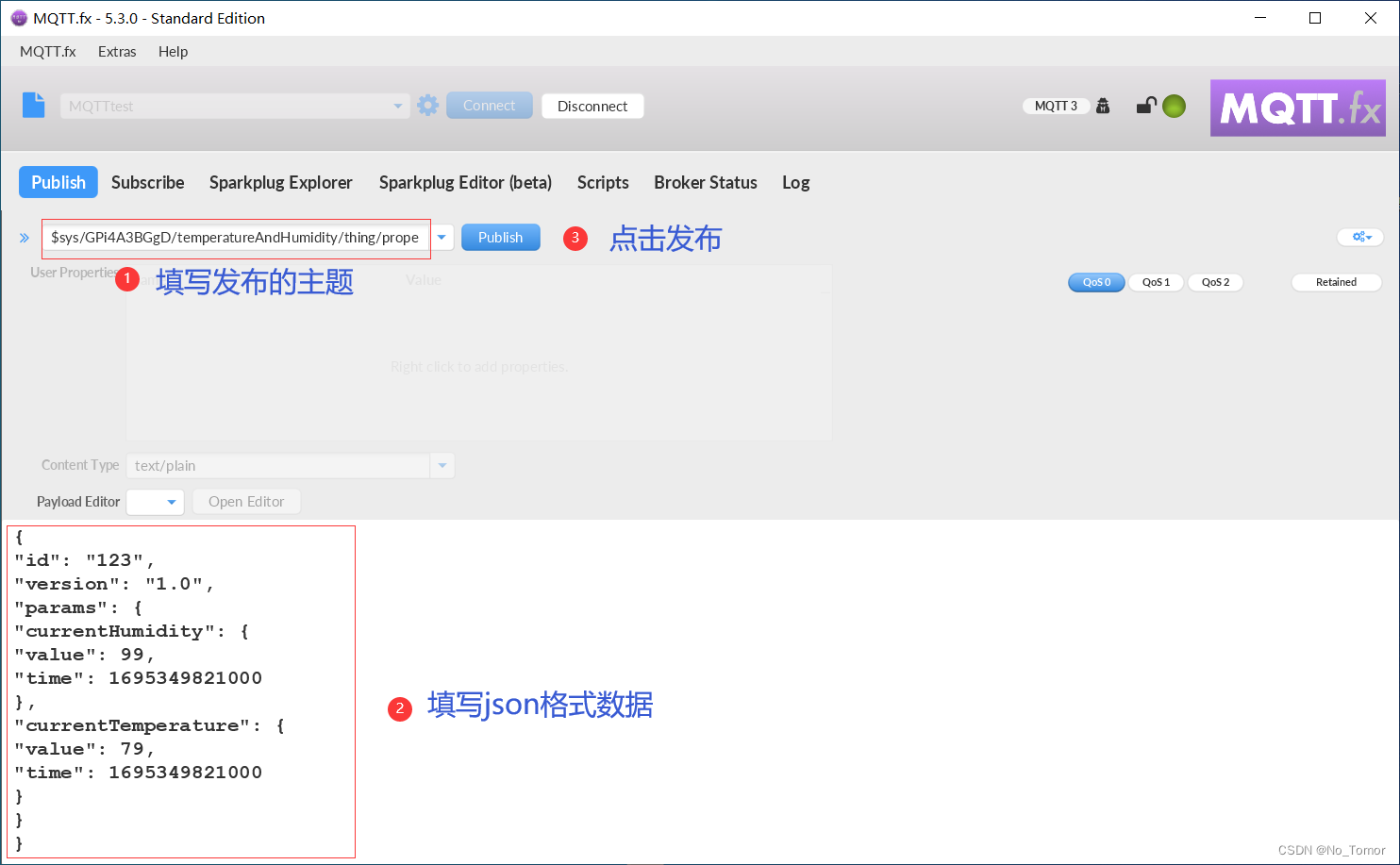Open publish options gears dropdown
1400x865 pixels.
point(1361,237)
